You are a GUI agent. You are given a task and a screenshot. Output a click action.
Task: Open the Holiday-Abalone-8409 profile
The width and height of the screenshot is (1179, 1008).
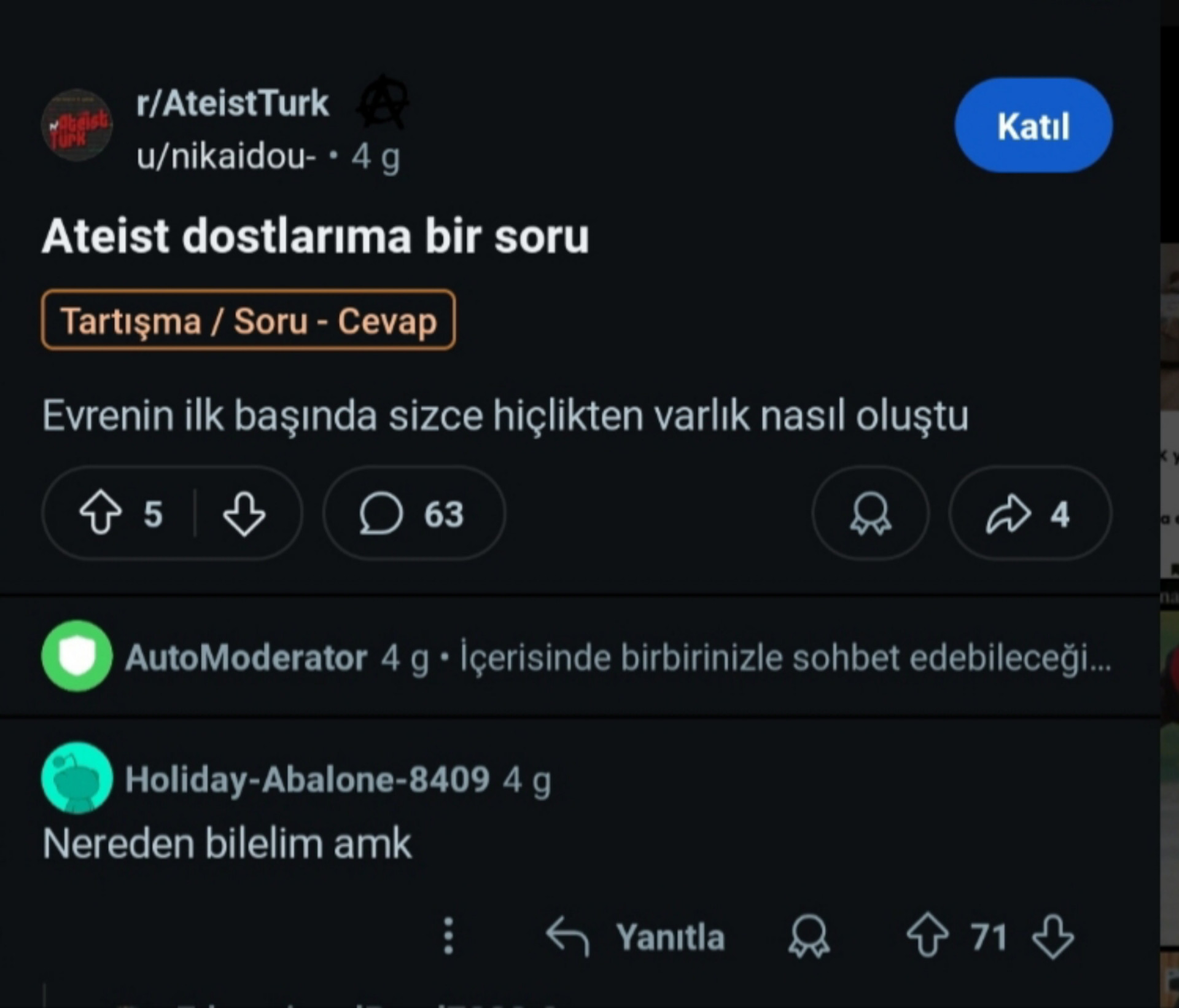tap(307, 779)
